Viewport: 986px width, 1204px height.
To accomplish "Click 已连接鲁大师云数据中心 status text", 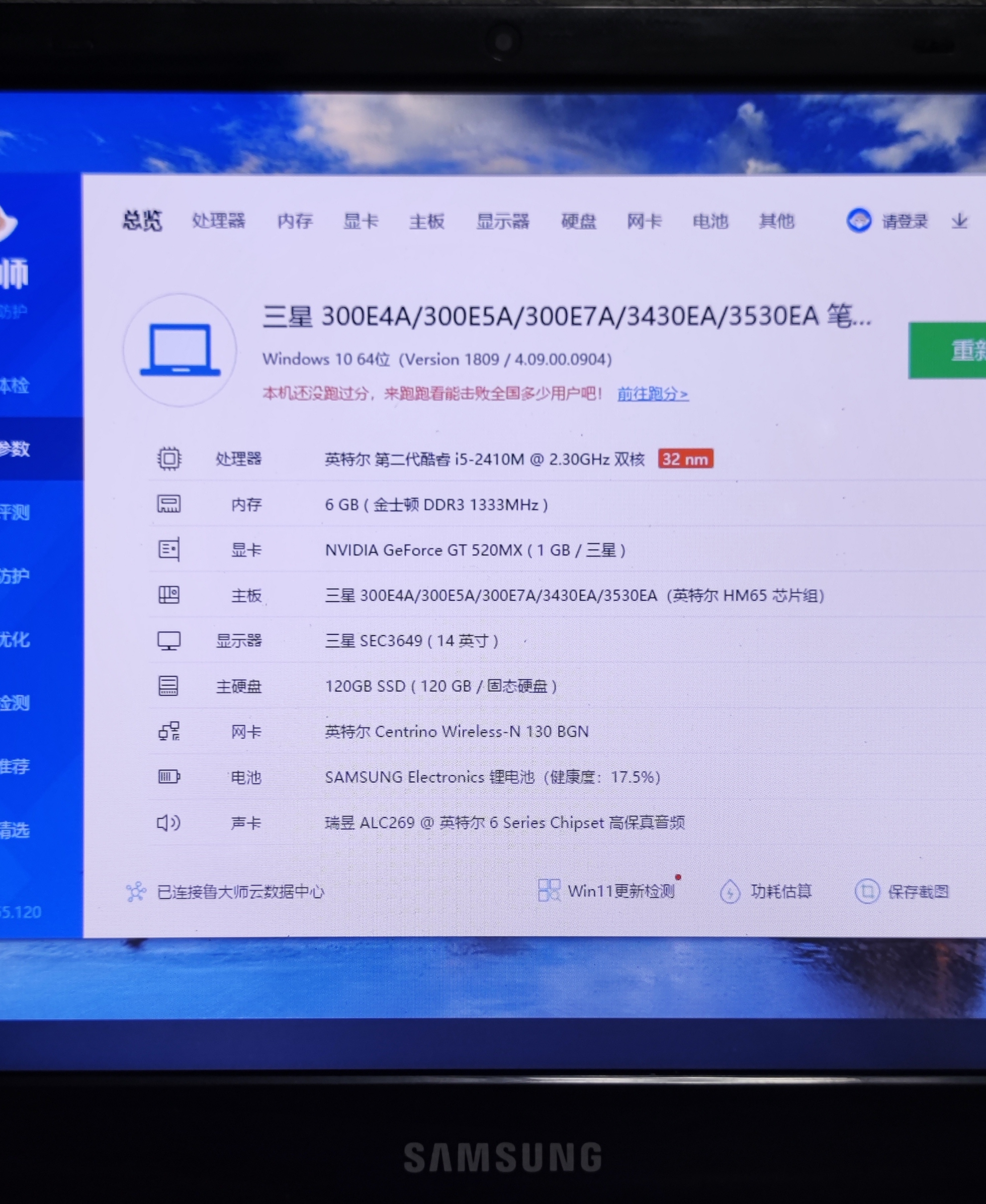I will click(240, 892).
